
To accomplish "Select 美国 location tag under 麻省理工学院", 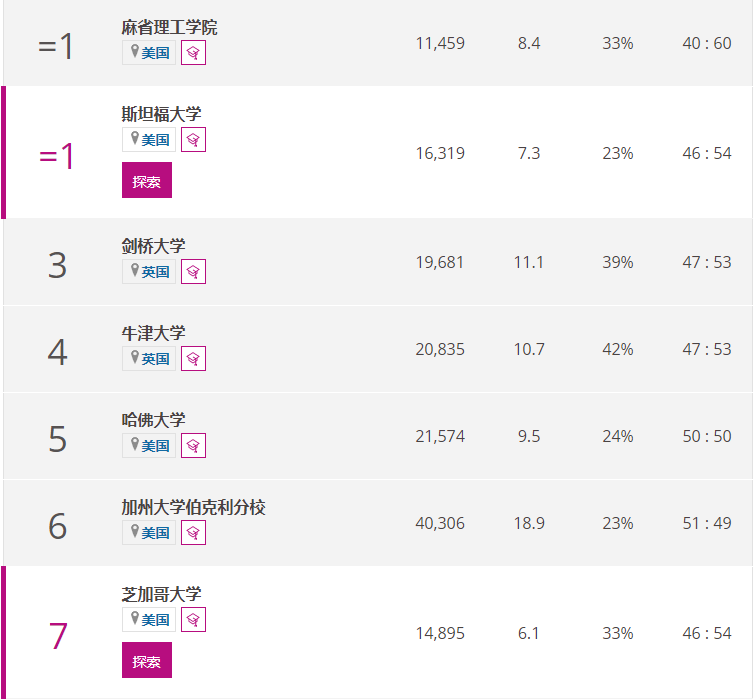I will pos(149,52).
